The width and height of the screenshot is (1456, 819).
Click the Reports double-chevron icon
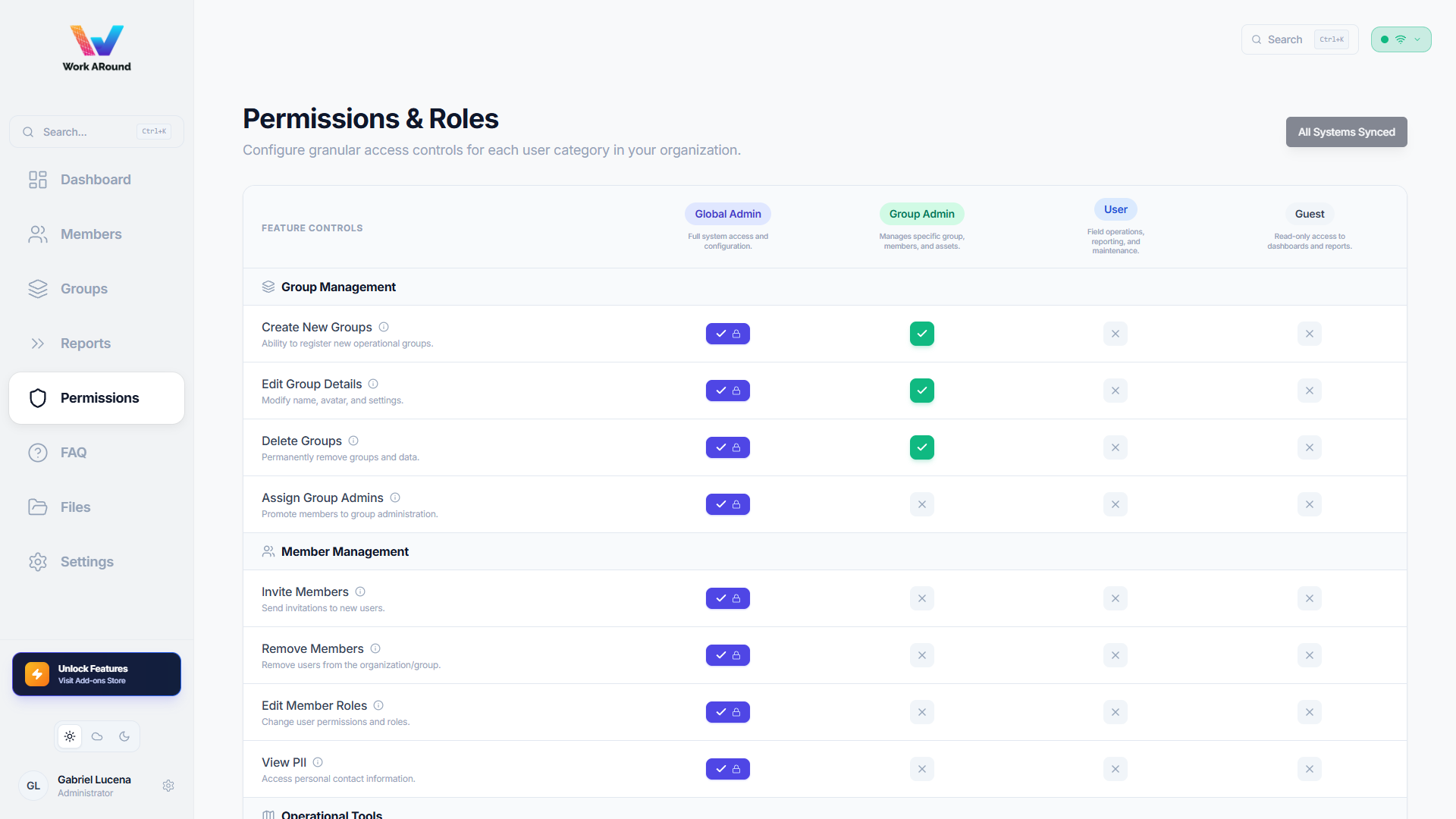(38, 344)
